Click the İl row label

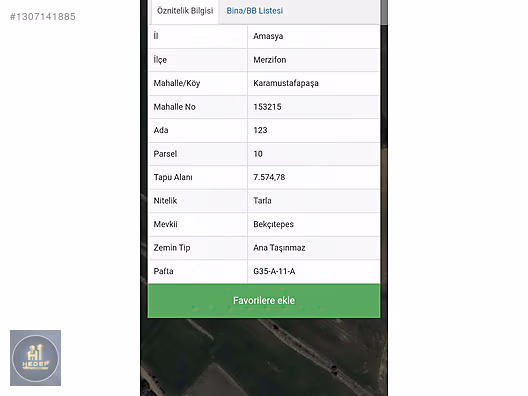(156, 36)
